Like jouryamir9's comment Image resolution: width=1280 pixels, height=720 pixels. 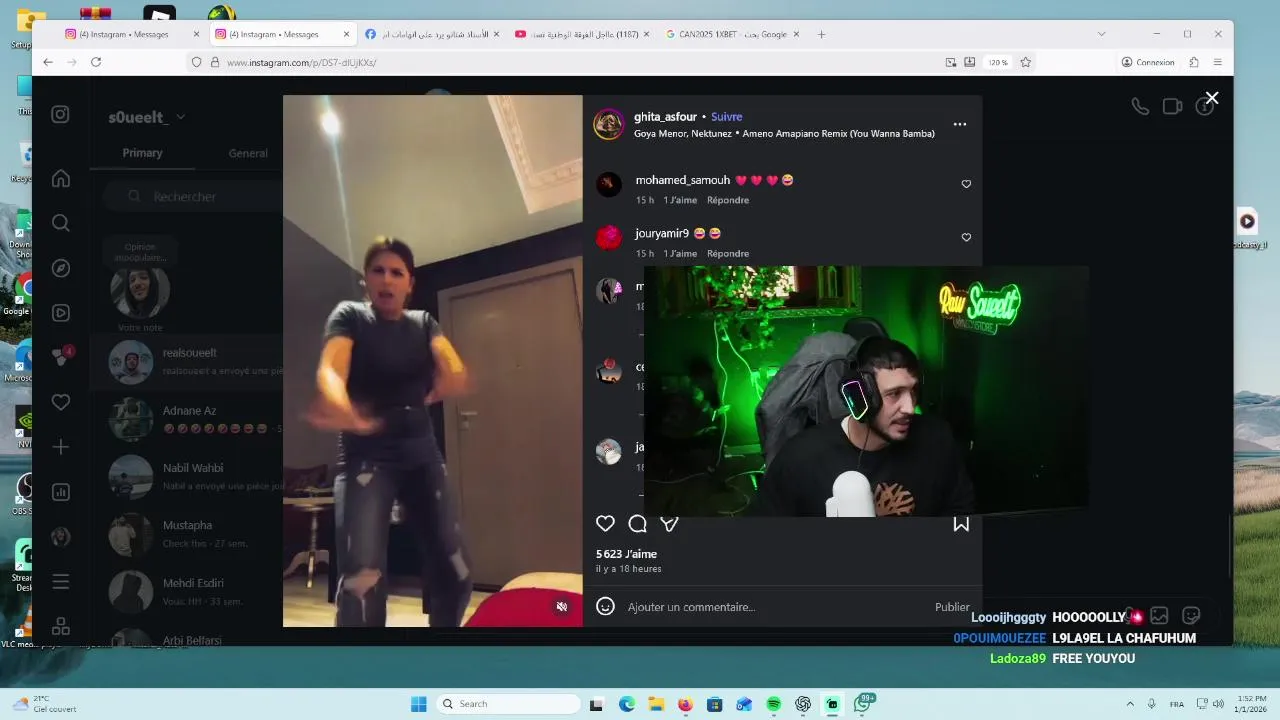pyautogui.click(x=966, y=237)
